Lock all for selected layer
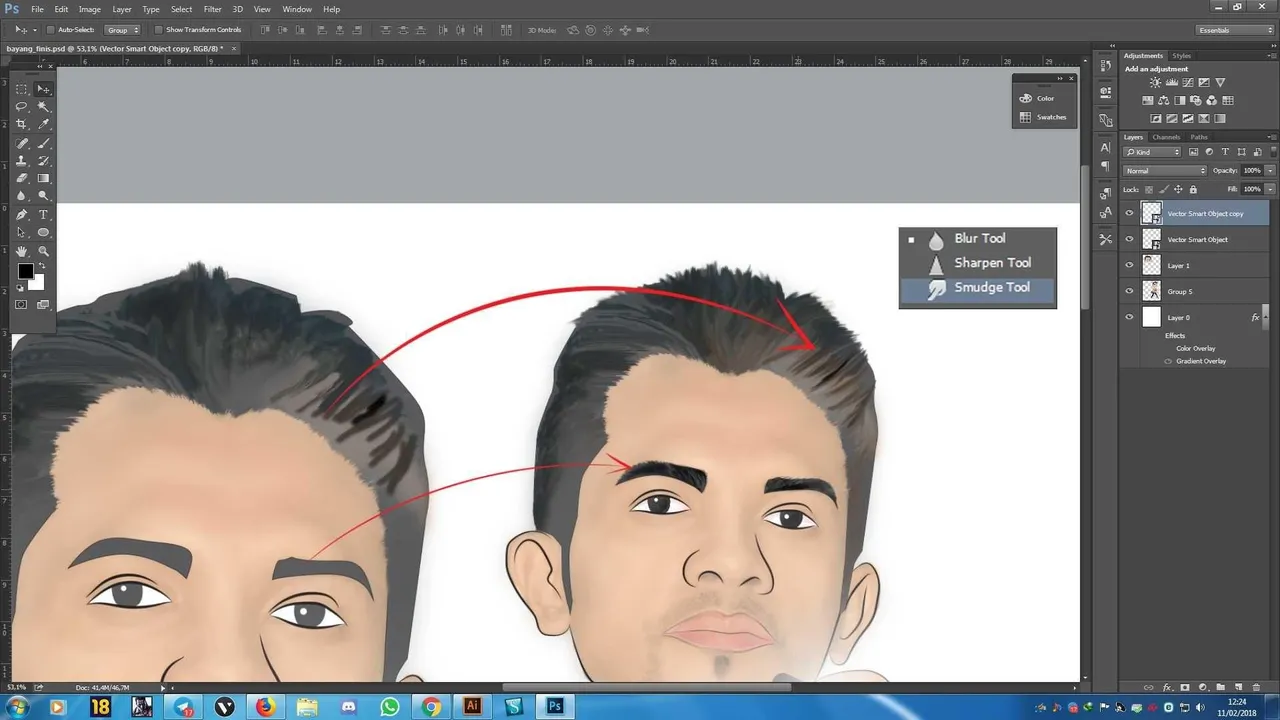The image size is (1280, 720). point(1194,189)
